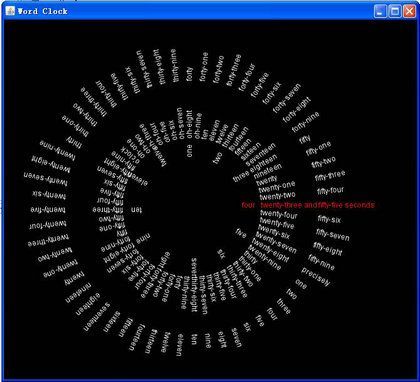Click 'forty-nine' in the outer seconds ring
The width and height of the screenshot is (420, 382).
click(x=305, y=122)
